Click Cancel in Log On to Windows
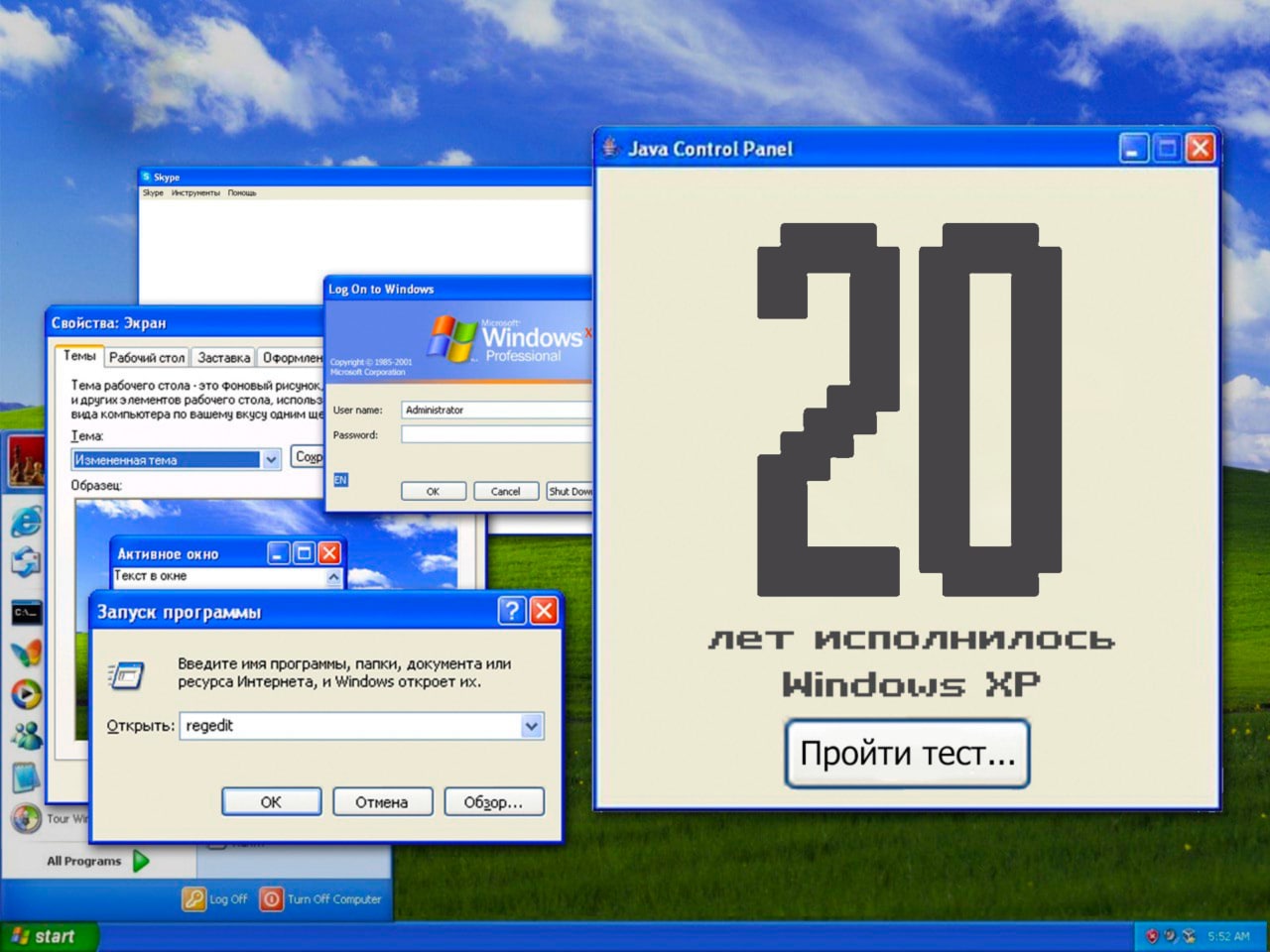Screen dimensions: 1270x952 pos(506,491)
